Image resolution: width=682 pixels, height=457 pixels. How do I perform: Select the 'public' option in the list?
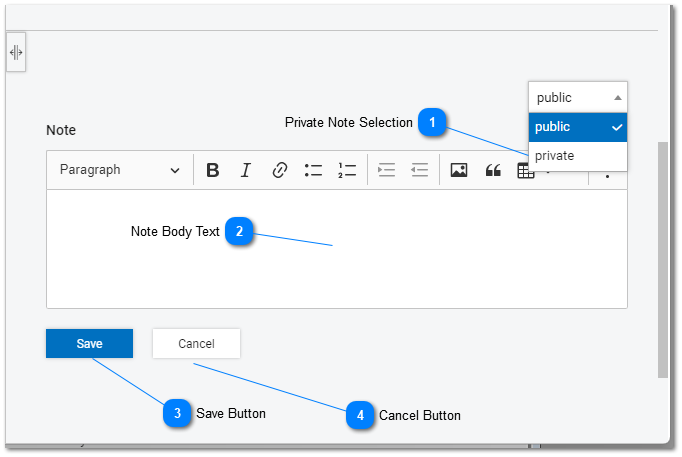coord(578,127)
